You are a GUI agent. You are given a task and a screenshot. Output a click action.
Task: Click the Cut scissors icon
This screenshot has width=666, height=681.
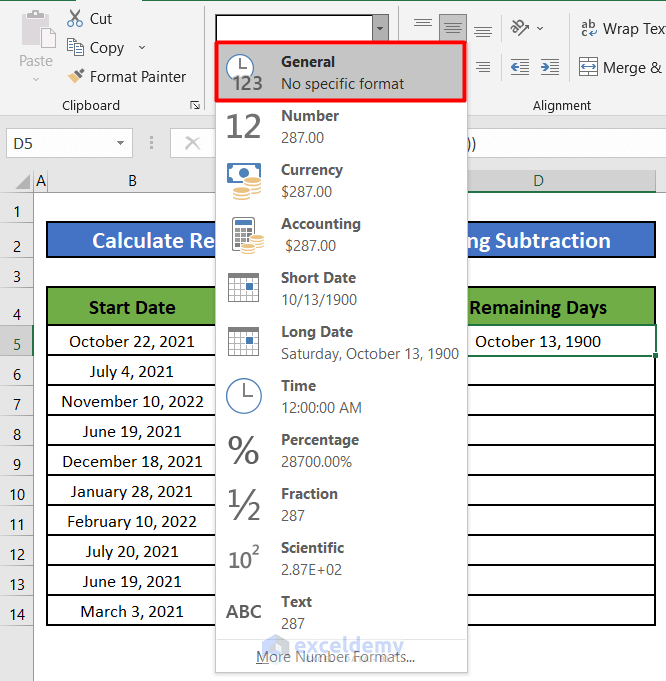75,19
